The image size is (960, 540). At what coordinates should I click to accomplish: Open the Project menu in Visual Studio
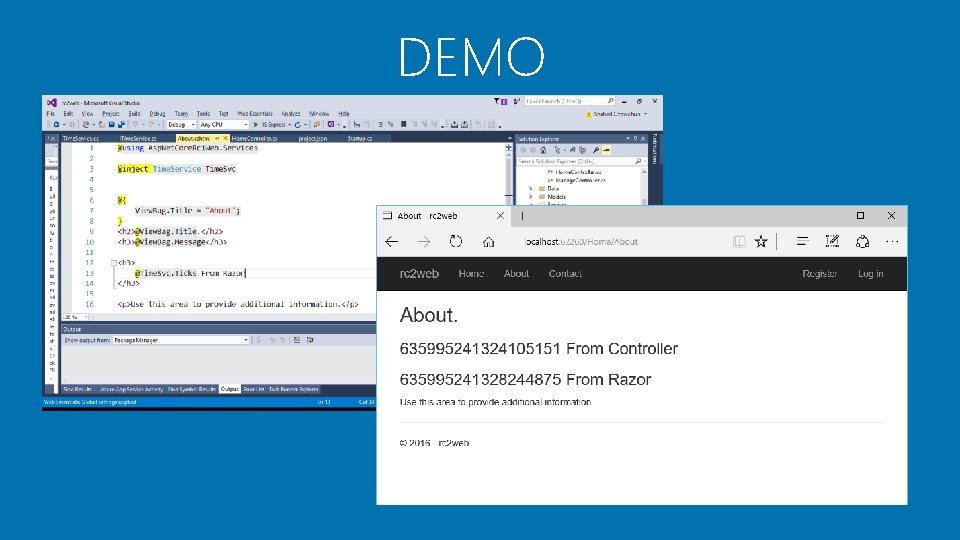point(111,114)
